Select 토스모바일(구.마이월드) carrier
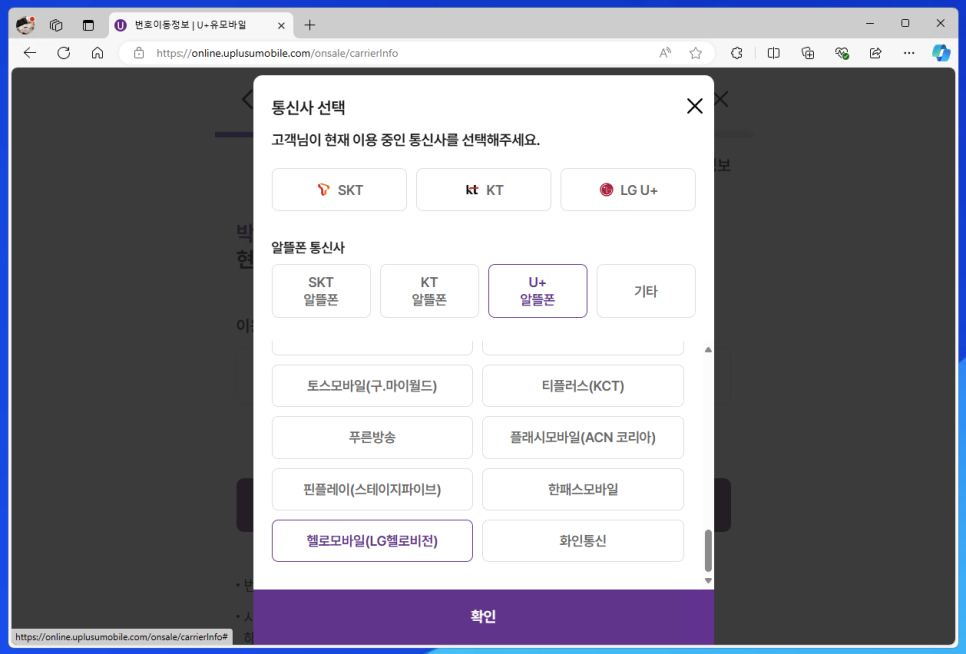This screenshot has width=966, height=654. 372,386
